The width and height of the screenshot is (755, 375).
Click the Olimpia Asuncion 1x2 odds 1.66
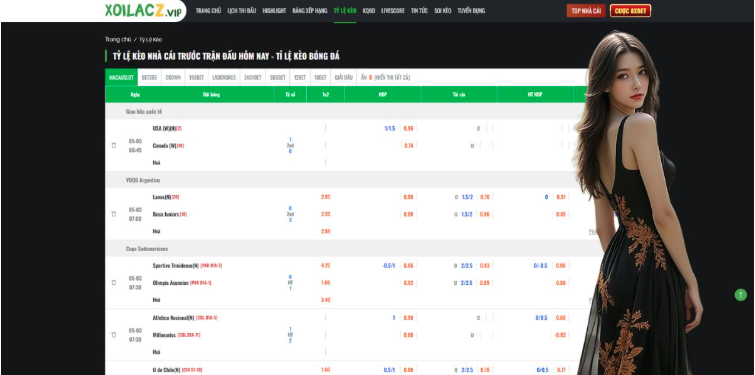325,283
